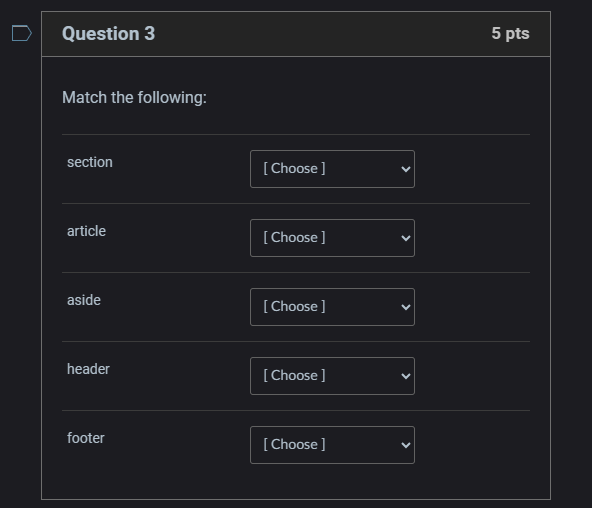The width and height of the screenshot is (592, 508).
Task: Click the chevron arrow in footer's dropdown
Action: click(x=406, y=445)
